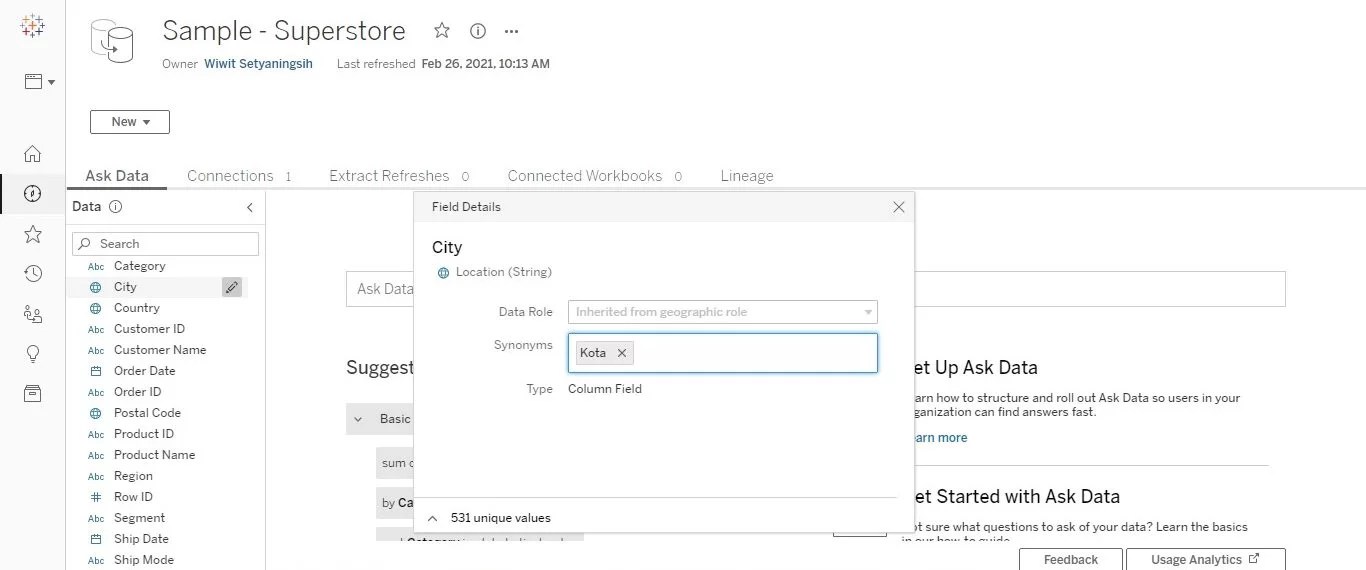Click the field Search box
Viewport: 1366px width, 570px height.
pyautogui.click(x=165, y=244)
